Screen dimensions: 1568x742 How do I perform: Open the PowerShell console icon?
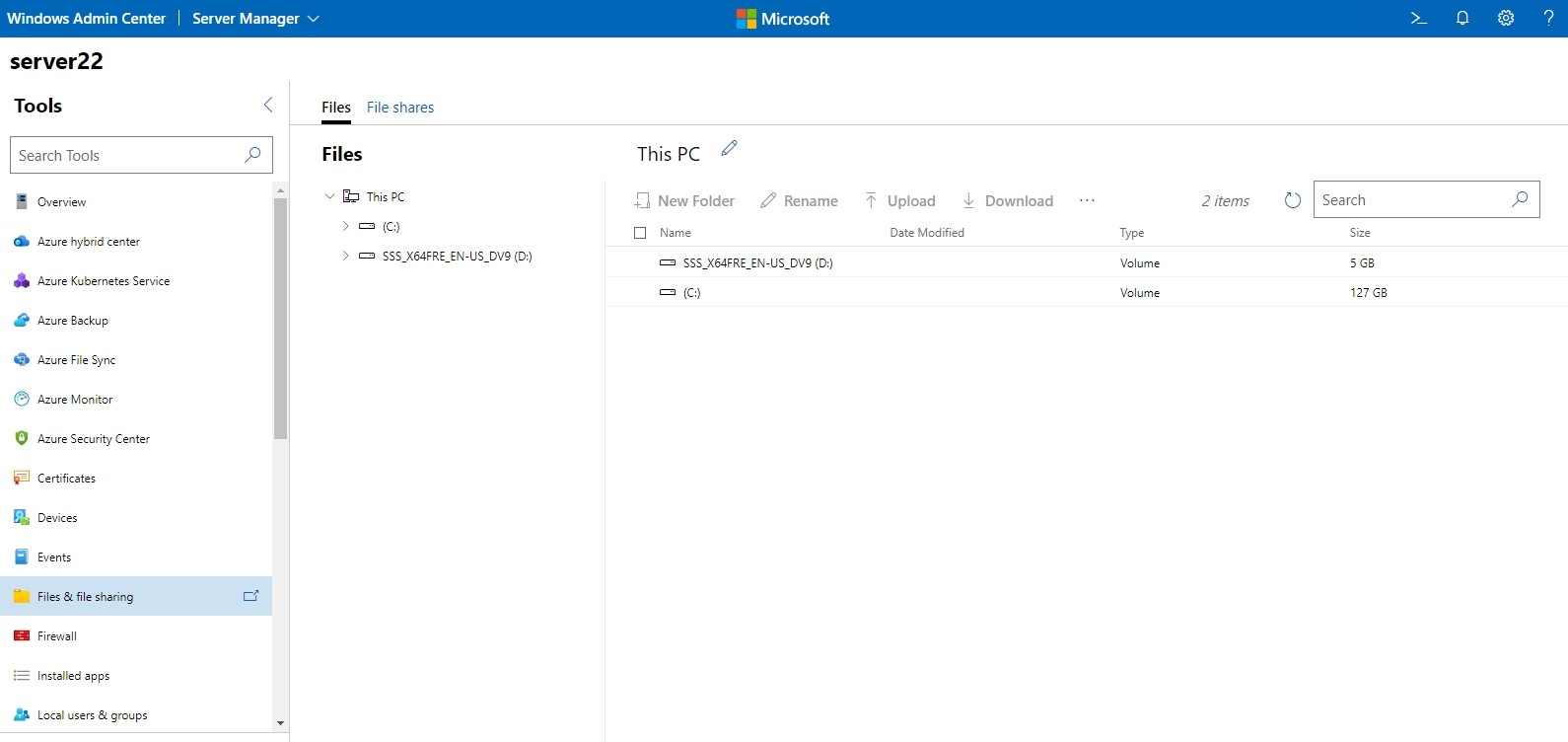(1418, 18)
